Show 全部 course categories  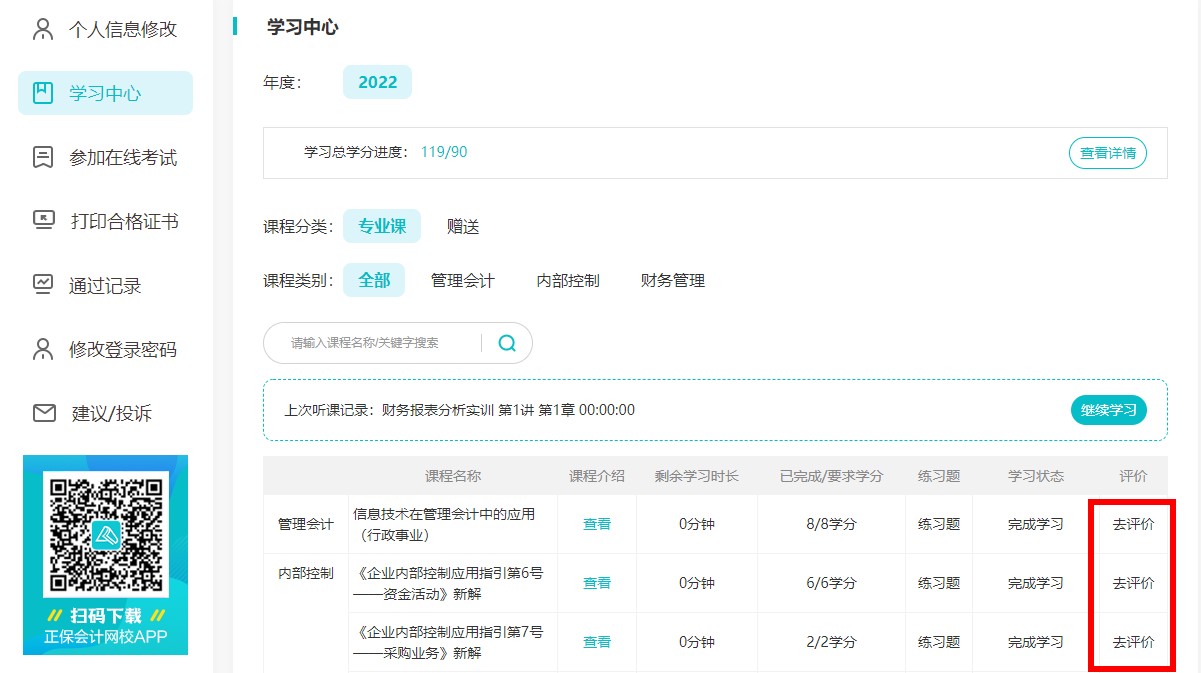click(374, 281)
